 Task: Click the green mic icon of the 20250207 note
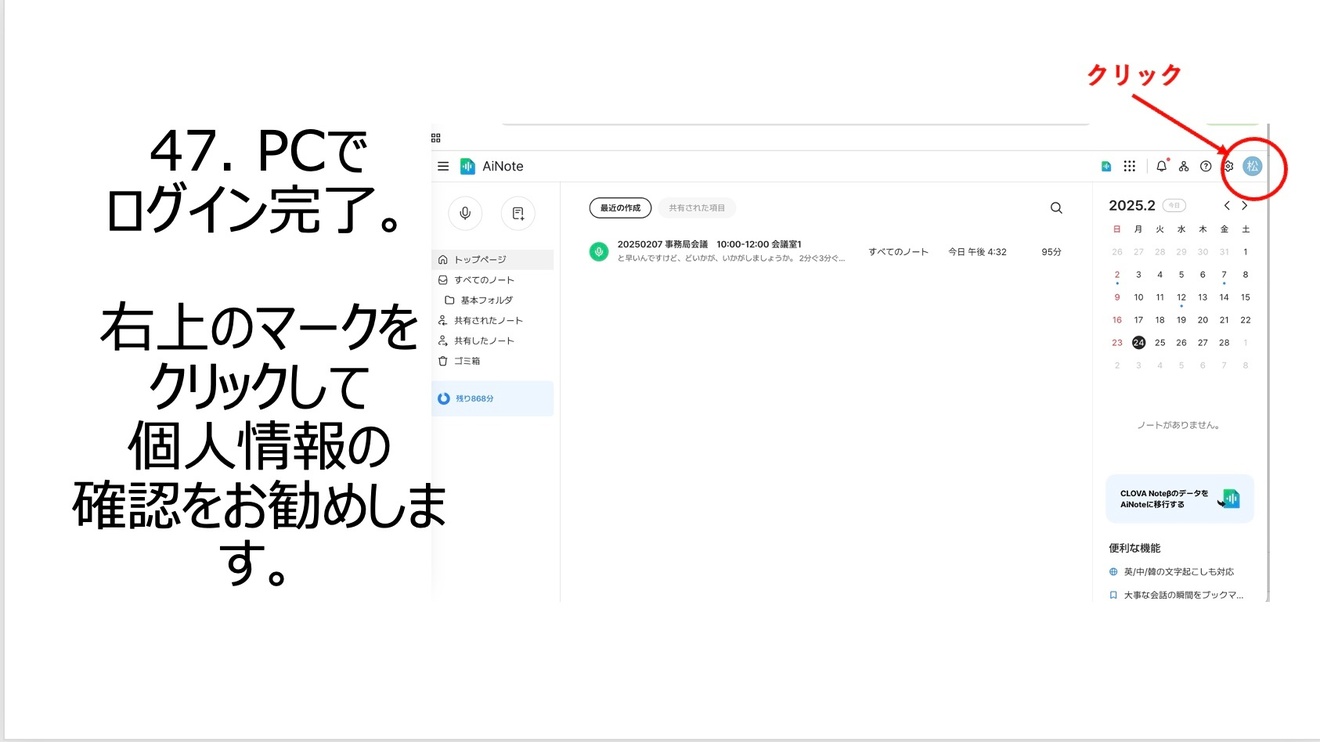599,252
